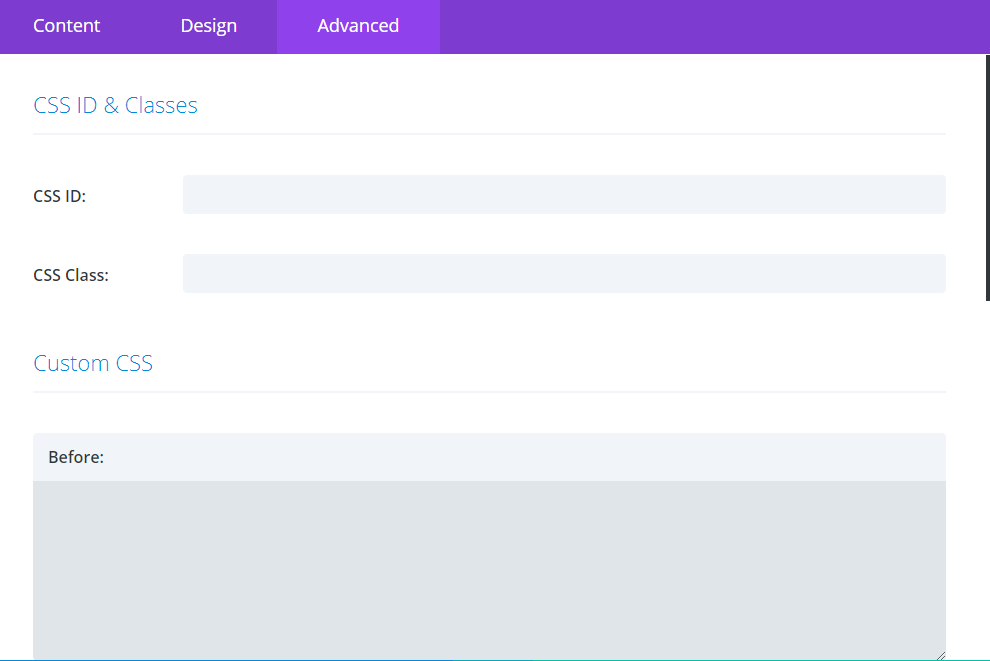The image size is (990, 661).
Task: Focus the CSS Class text field
Action: [x=564, y=274]
